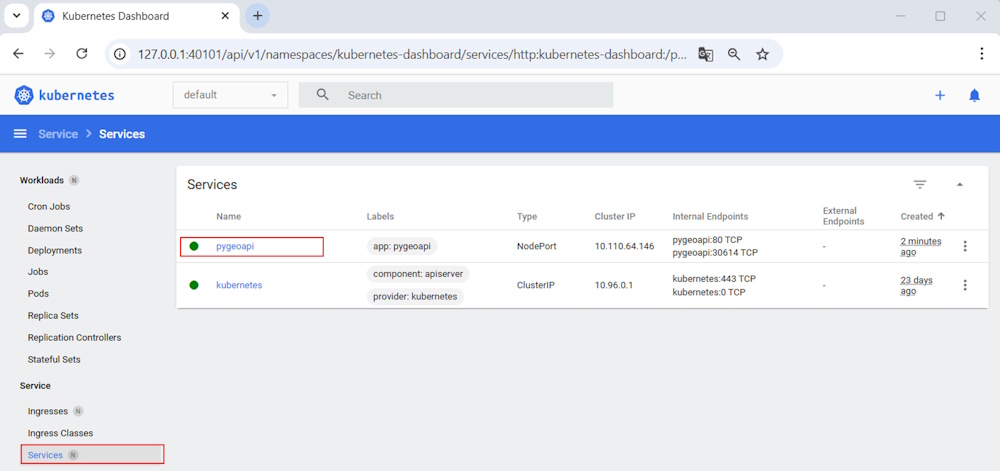Select Deployments in the sidebar
Image resolution: width=1000 pixels, height=471 pixels.
click(x=55, y=250)
